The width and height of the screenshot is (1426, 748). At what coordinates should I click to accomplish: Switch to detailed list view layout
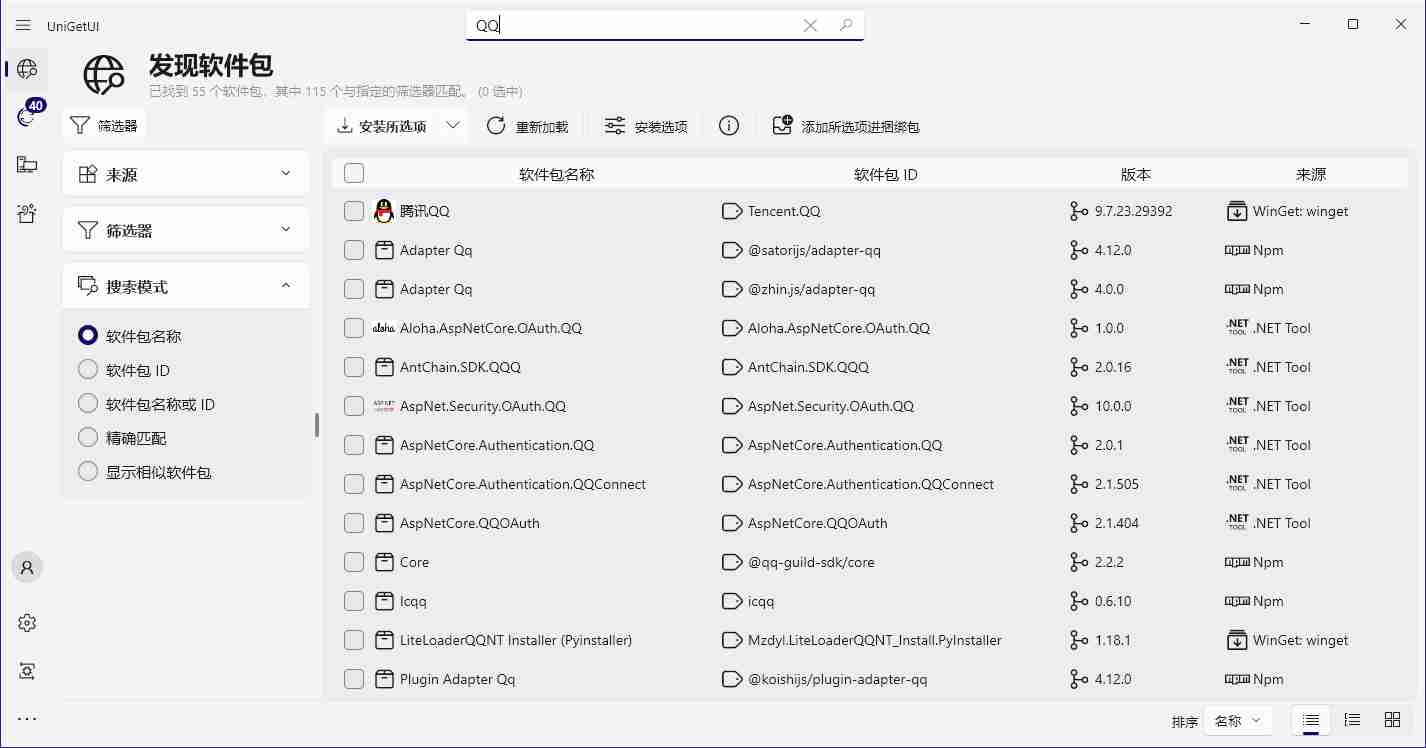[1352, 720]
